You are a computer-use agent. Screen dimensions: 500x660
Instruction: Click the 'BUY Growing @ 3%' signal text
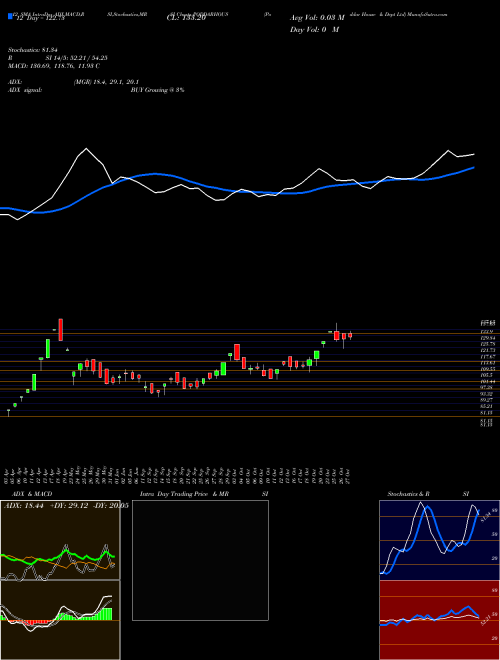[157, 90]
